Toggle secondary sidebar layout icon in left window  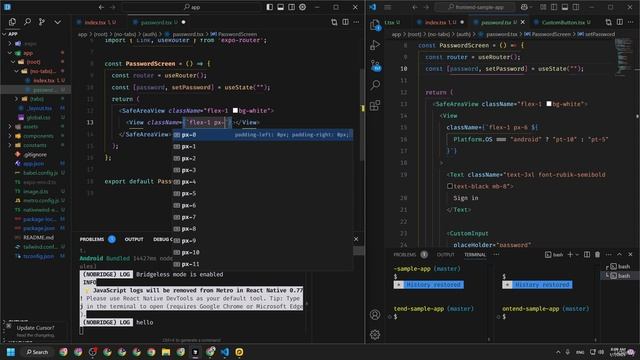click(291, 7)
